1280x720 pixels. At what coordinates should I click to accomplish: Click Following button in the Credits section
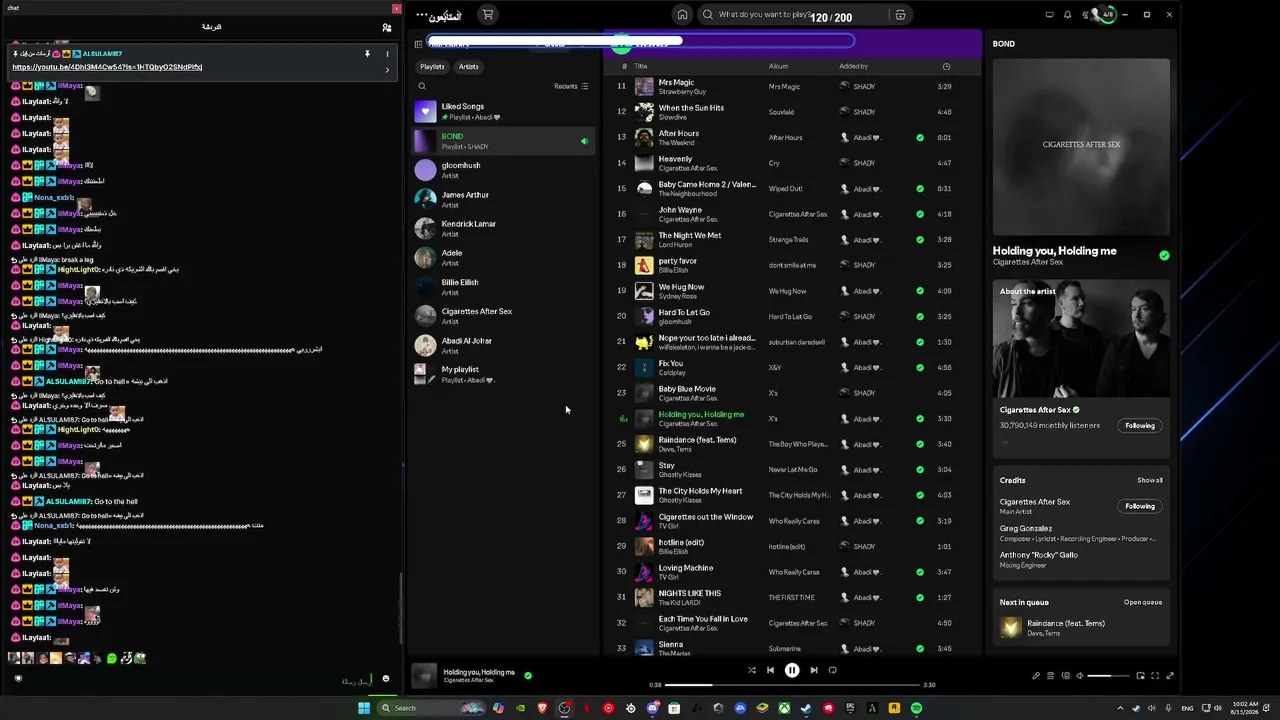(x=1140, y=506)
